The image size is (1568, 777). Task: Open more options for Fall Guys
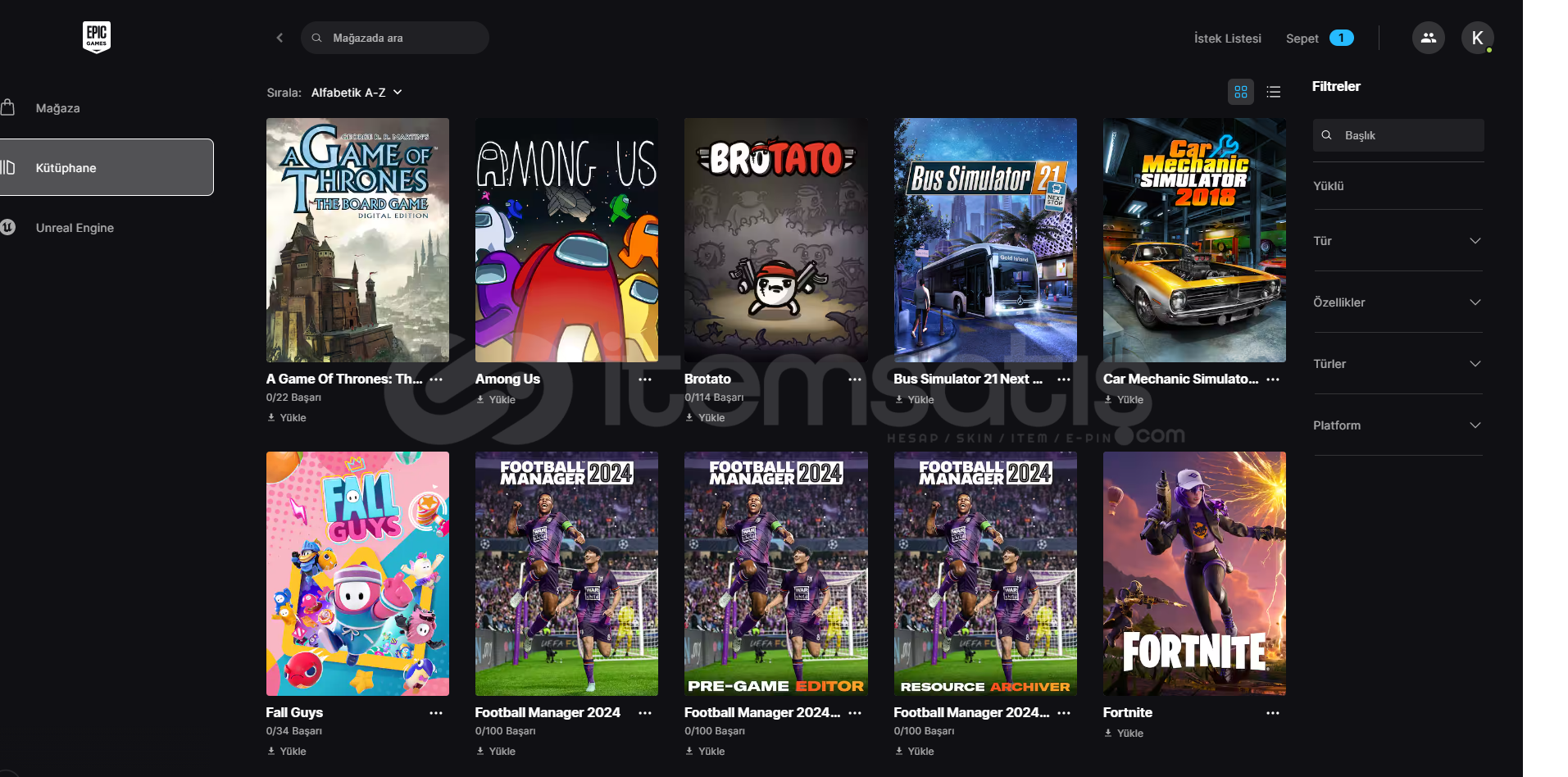(x=436, y=713)
